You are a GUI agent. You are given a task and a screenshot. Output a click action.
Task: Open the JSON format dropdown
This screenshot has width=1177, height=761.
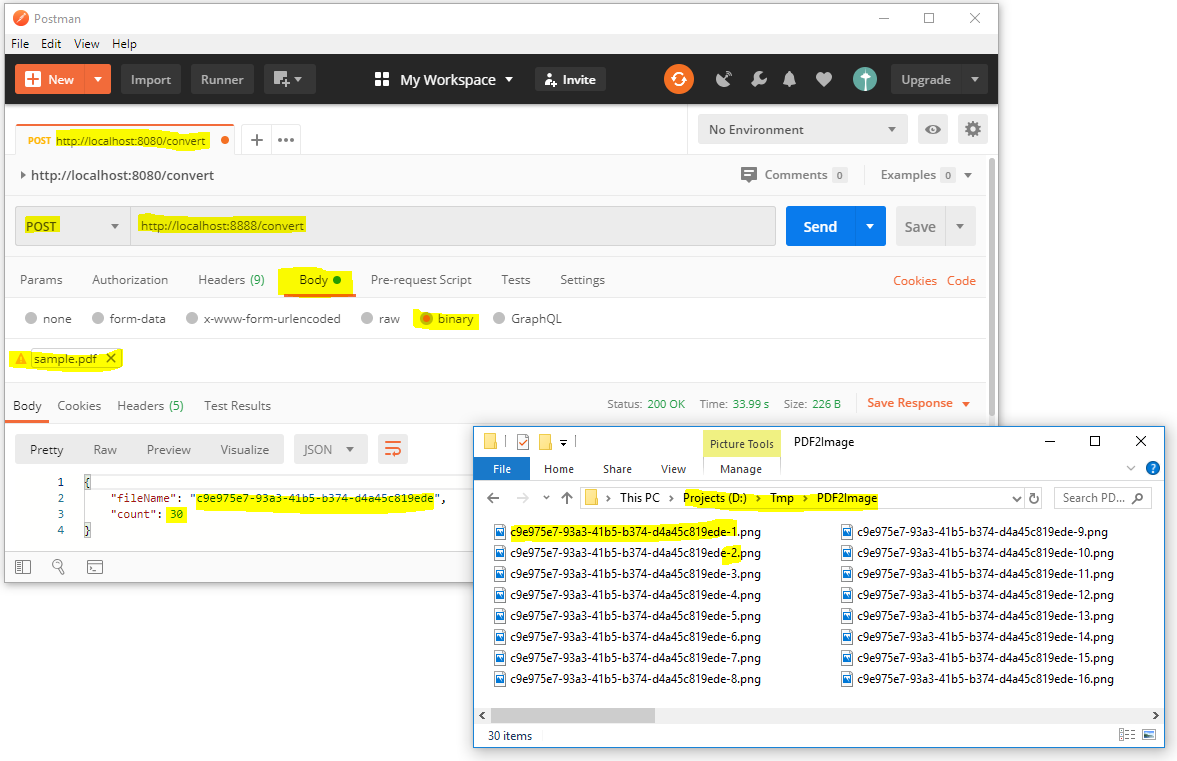330,449
